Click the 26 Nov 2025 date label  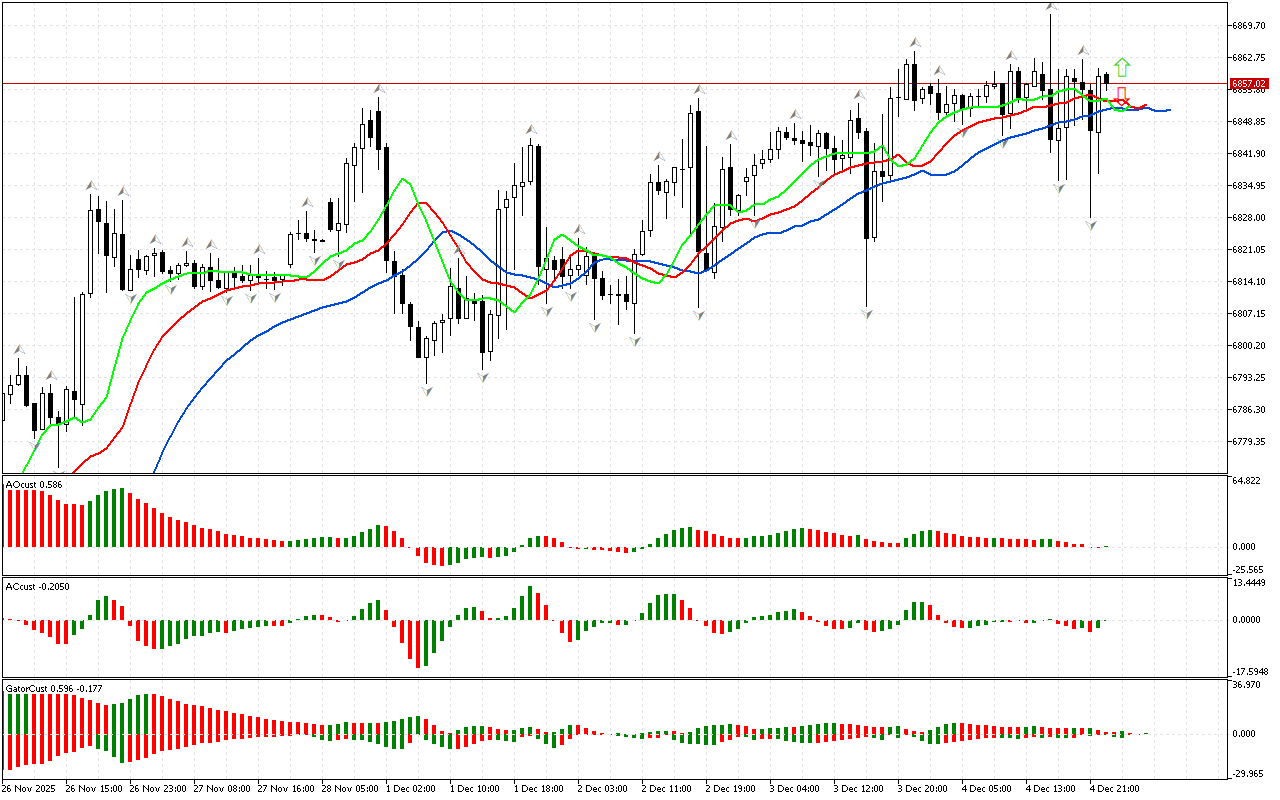pyautogui.click(x=30, y=789)
